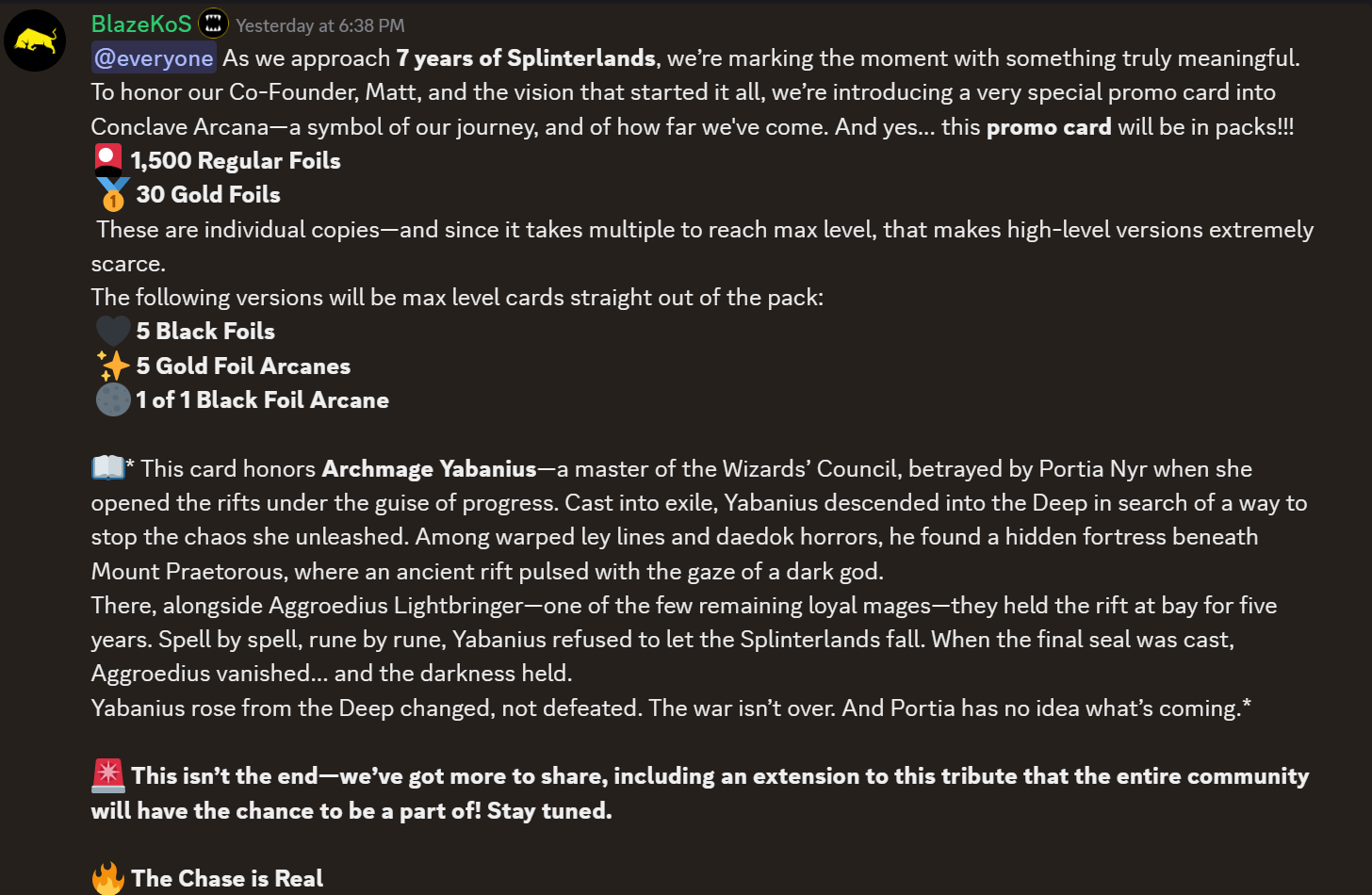Click the sparkles emoji
The width and height of the screenshot is (1372, 895).
pos(113,366)
